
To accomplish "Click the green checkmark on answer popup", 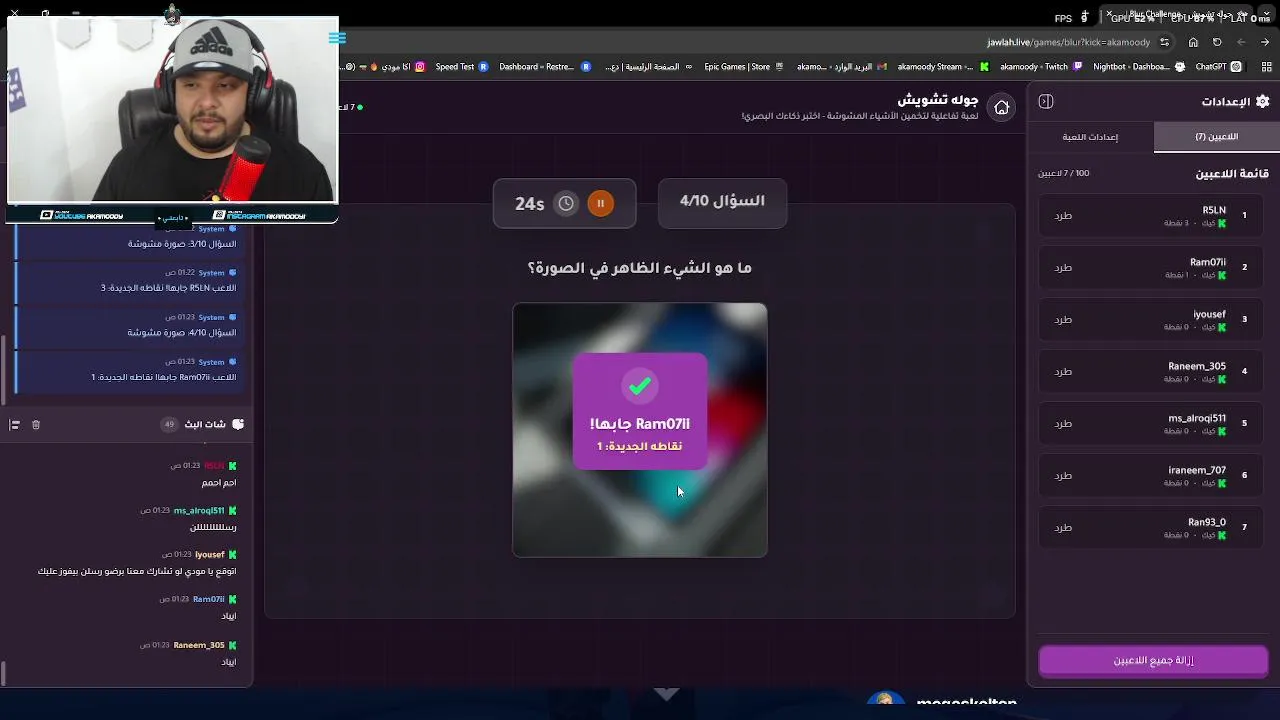I will [640, 386].
